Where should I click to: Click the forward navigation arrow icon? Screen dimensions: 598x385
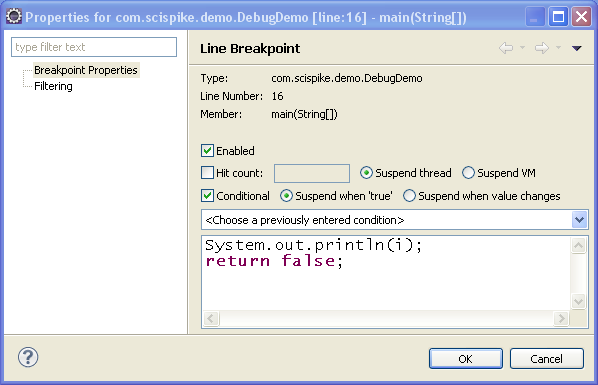(x=542, y=48)
